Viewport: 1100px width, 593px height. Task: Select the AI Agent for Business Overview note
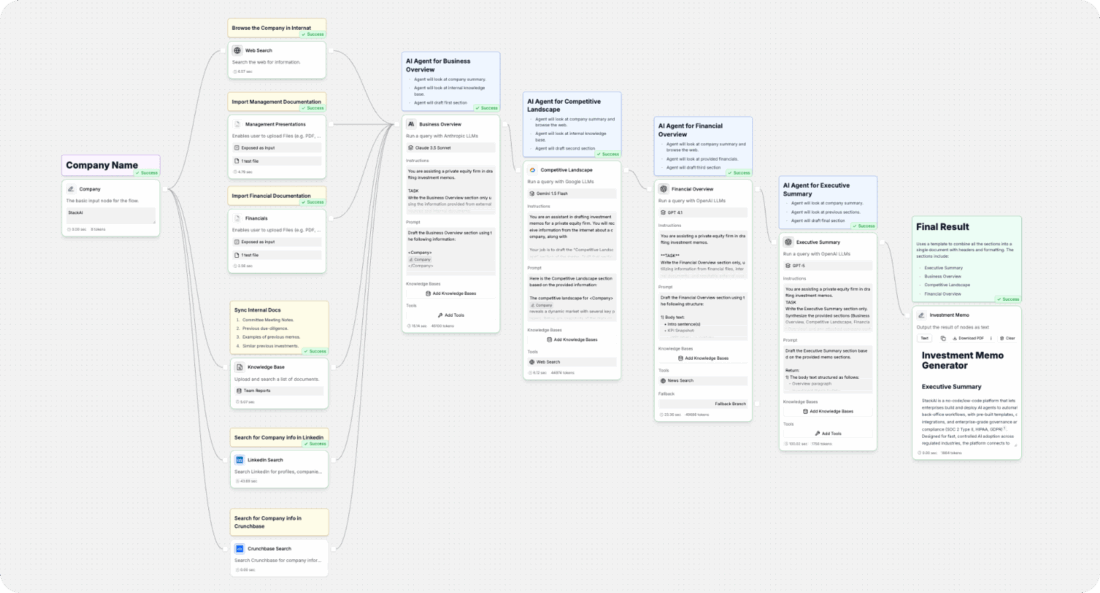tap(450, 81)
